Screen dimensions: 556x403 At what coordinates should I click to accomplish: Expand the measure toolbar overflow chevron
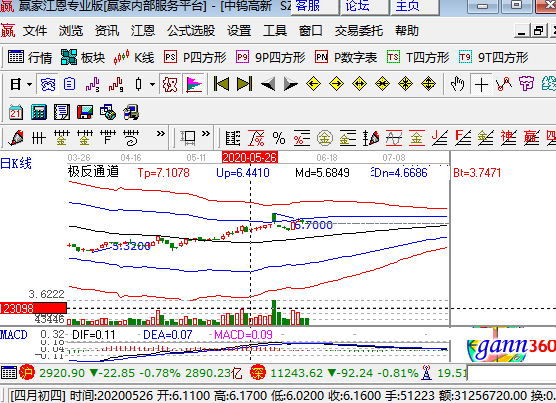pos(206,134)
